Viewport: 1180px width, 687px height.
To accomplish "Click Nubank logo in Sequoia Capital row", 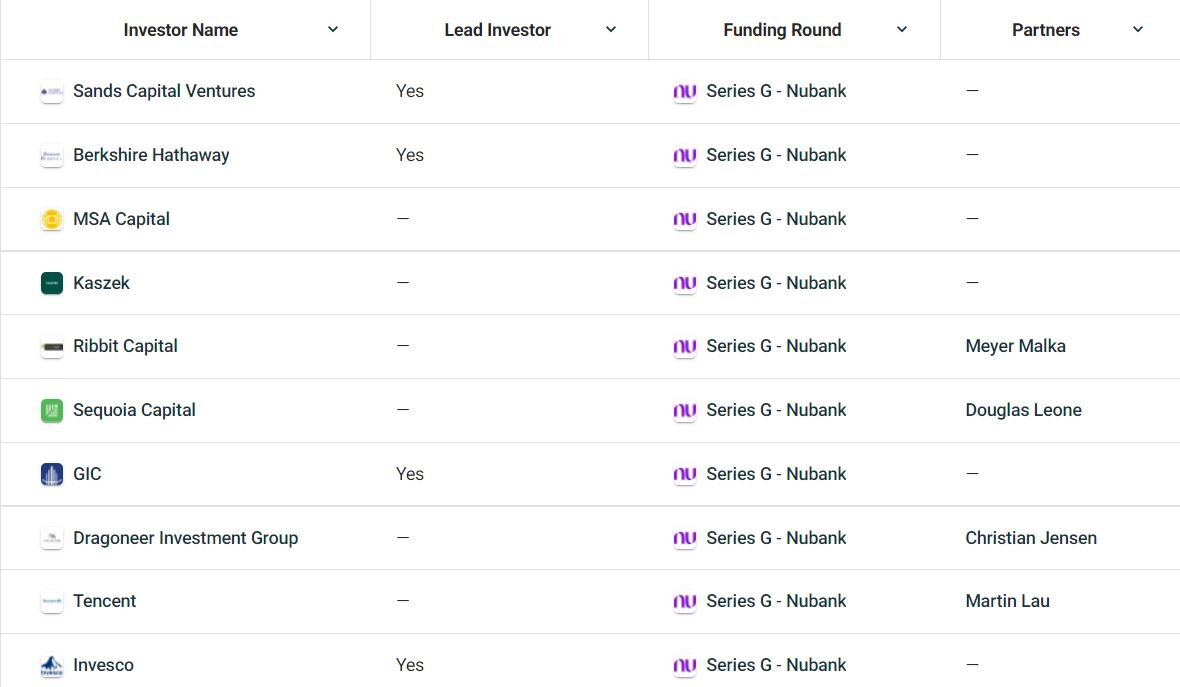I will pyautogui.click(x=685, y=411).
